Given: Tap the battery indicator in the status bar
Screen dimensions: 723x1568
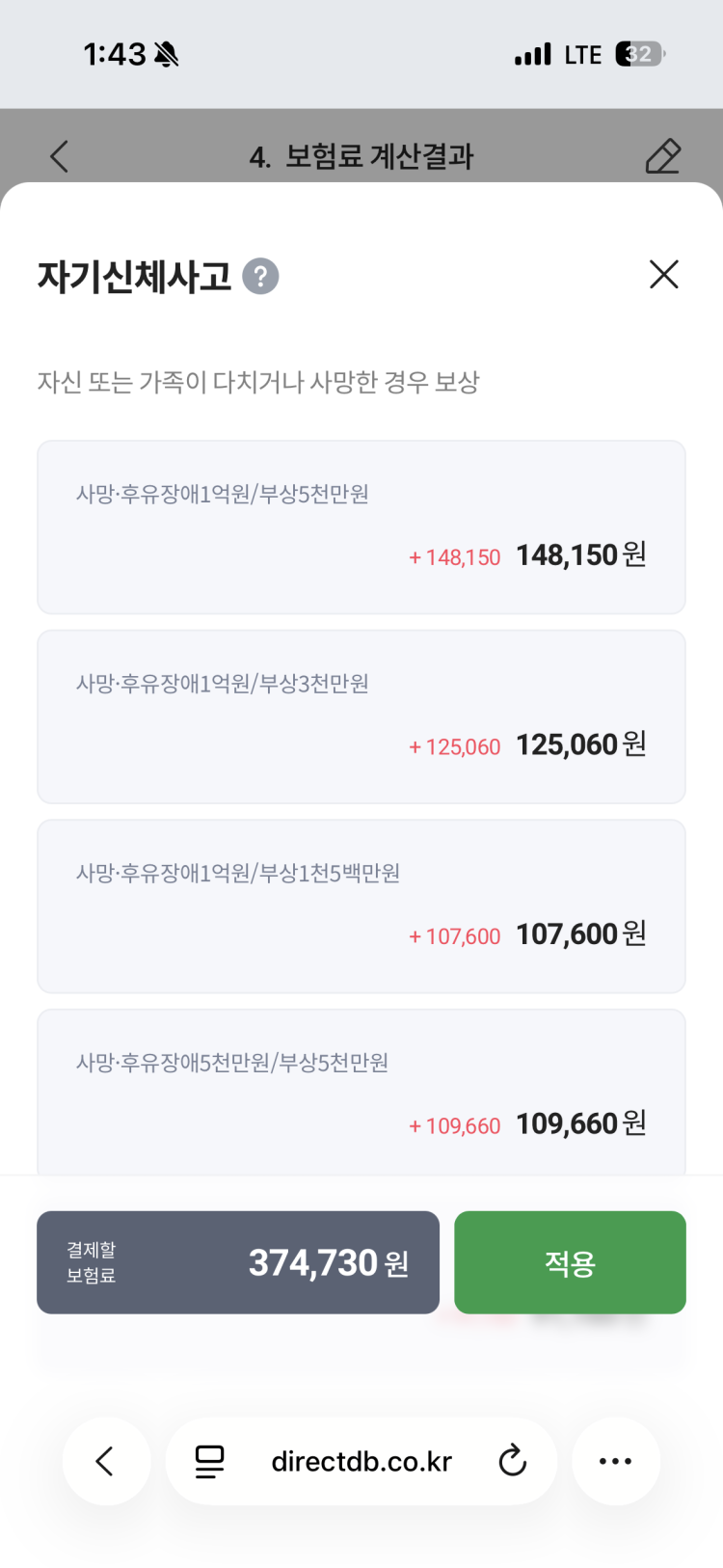Looking at the screenshot, I should pos(640,54).
